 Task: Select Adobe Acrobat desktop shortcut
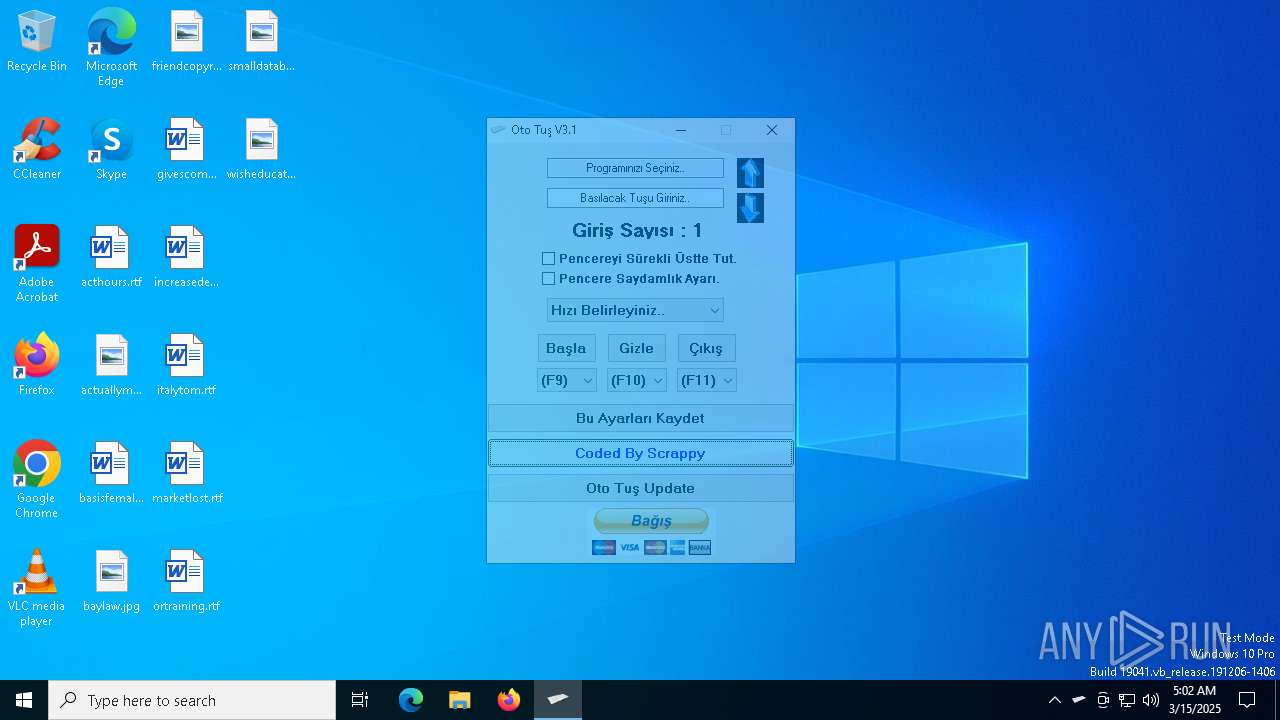pos(37,264)
